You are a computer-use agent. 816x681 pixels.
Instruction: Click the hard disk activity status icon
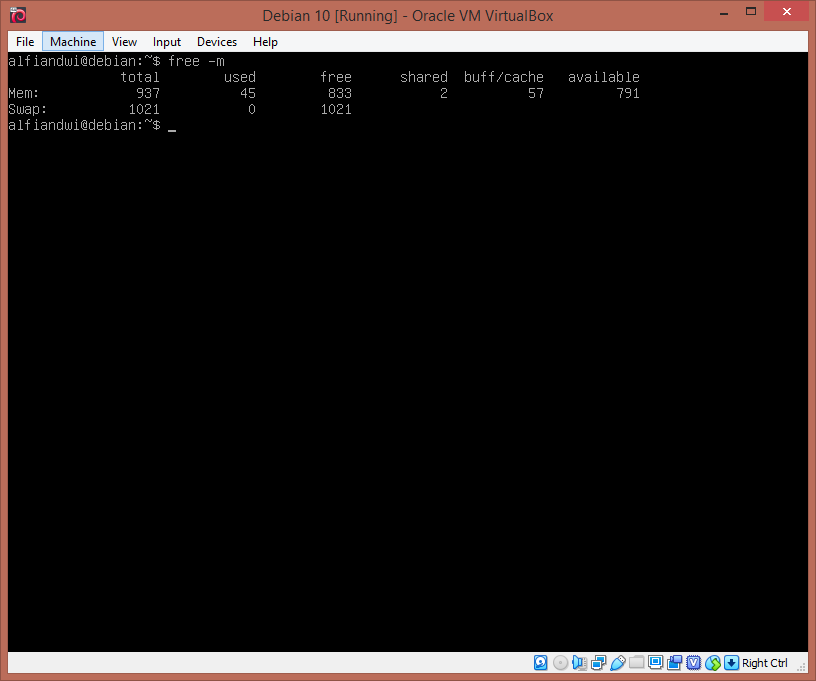pyautogui.click(x=541, y=662)
